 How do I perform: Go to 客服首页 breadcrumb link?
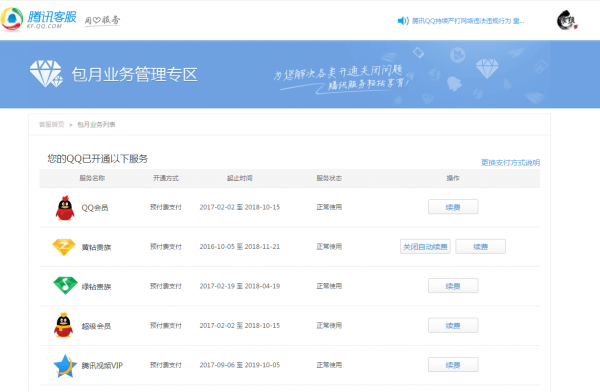pyautogui.click(x=52, y=124)
